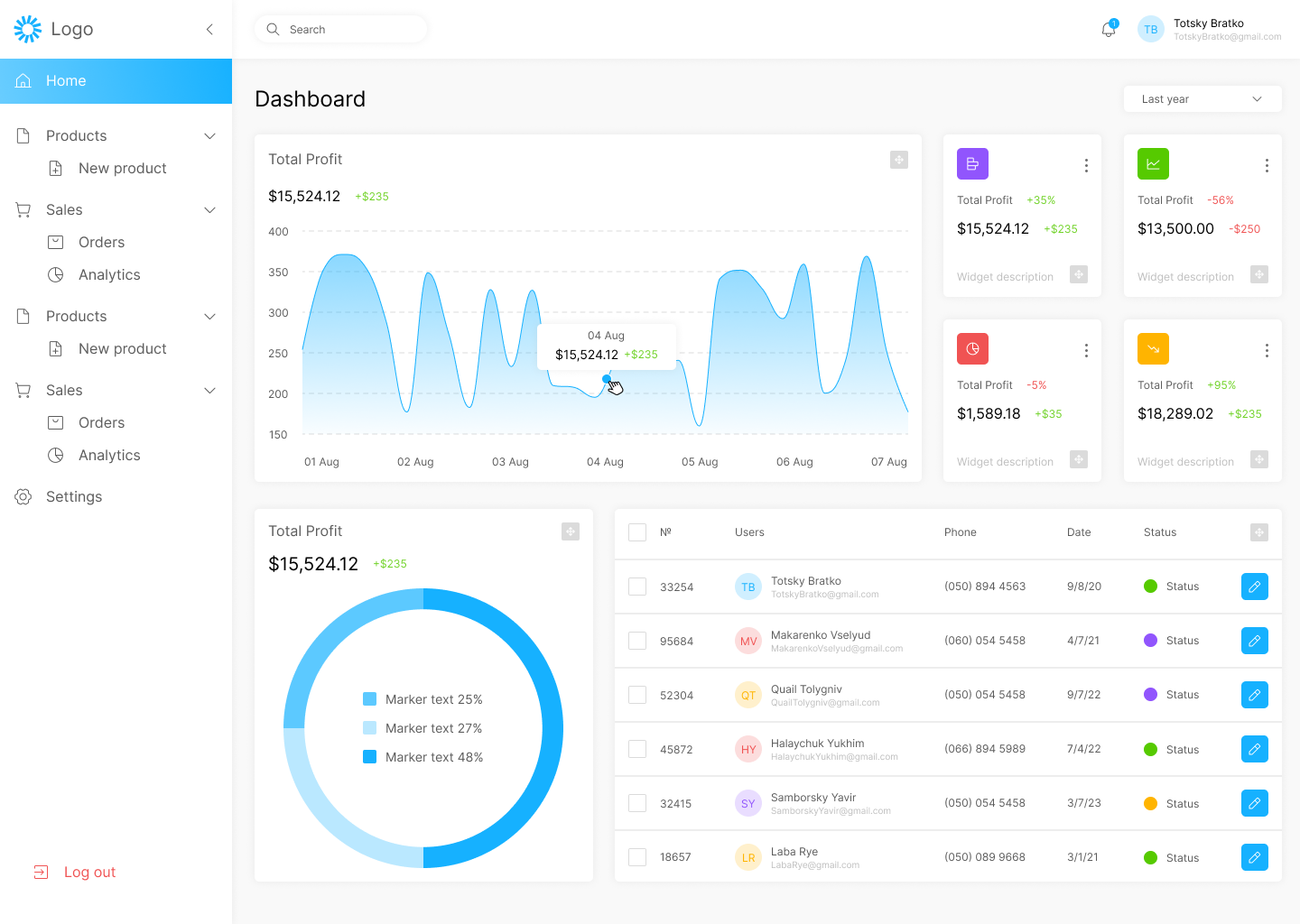Open the options menu on the $18,289.02 widget
The height and width of the screenshot is (924, 1300).
pos(1267,350)
